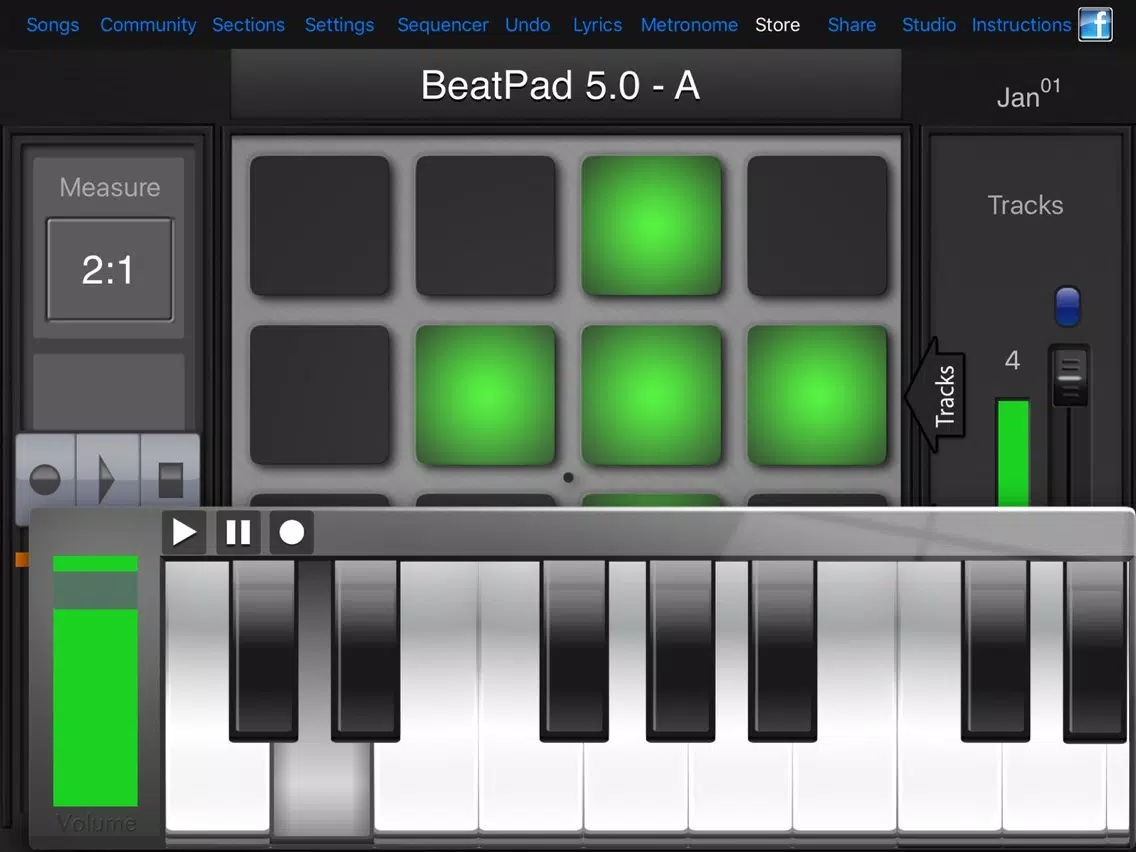Click the Measure 2:1 display box
Screen dimensions: 1136x852
click(109, 270)
